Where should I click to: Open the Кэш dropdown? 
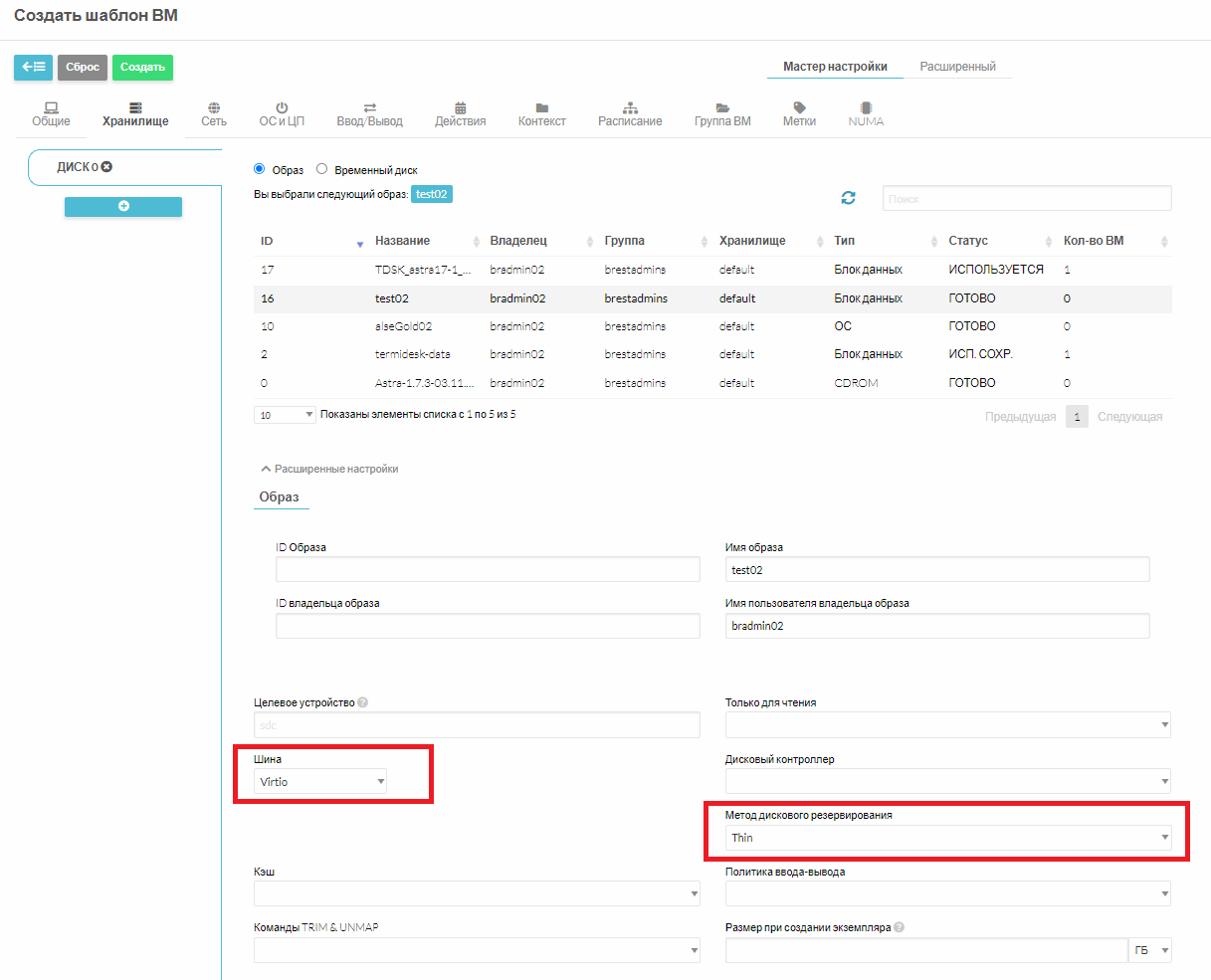pyautogui.click(x=477, y=894)
